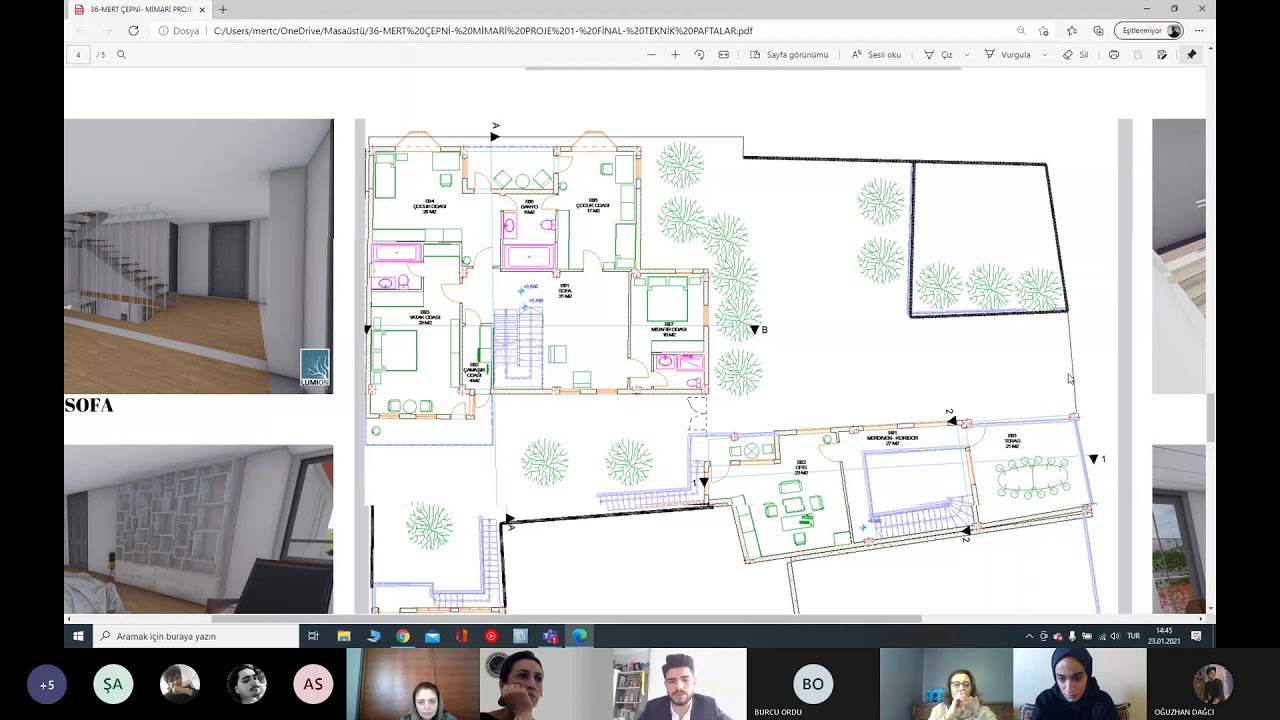Open the notification center

click(1197, 636)
